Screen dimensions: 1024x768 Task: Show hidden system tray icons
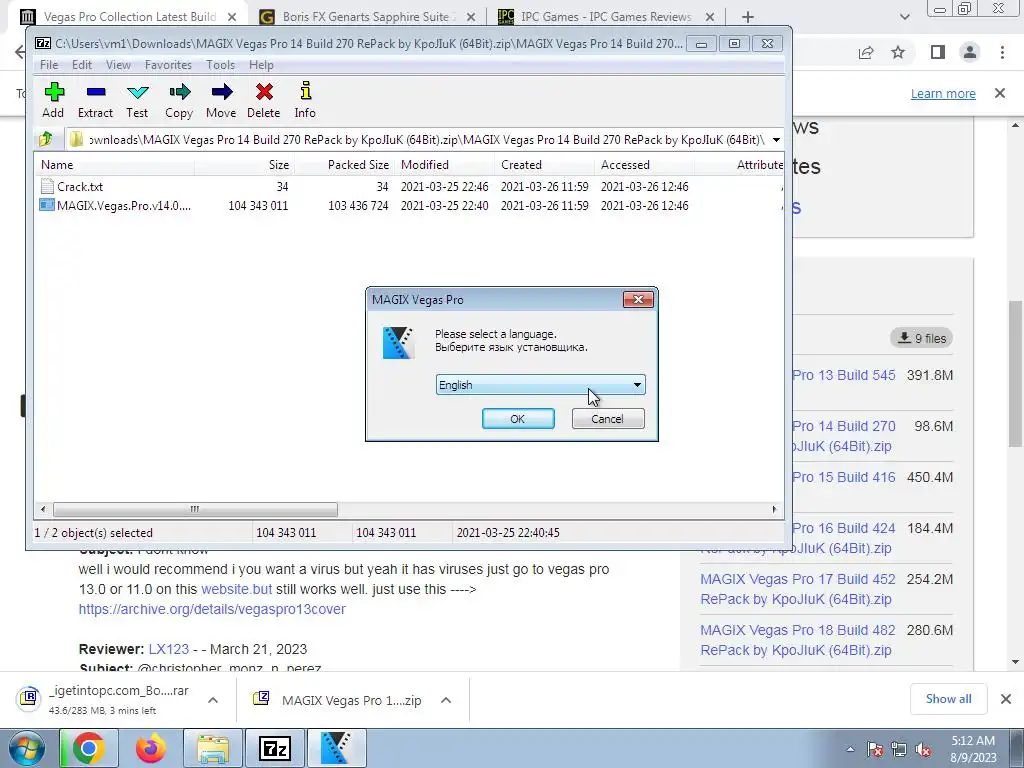[x=850, y=750]
